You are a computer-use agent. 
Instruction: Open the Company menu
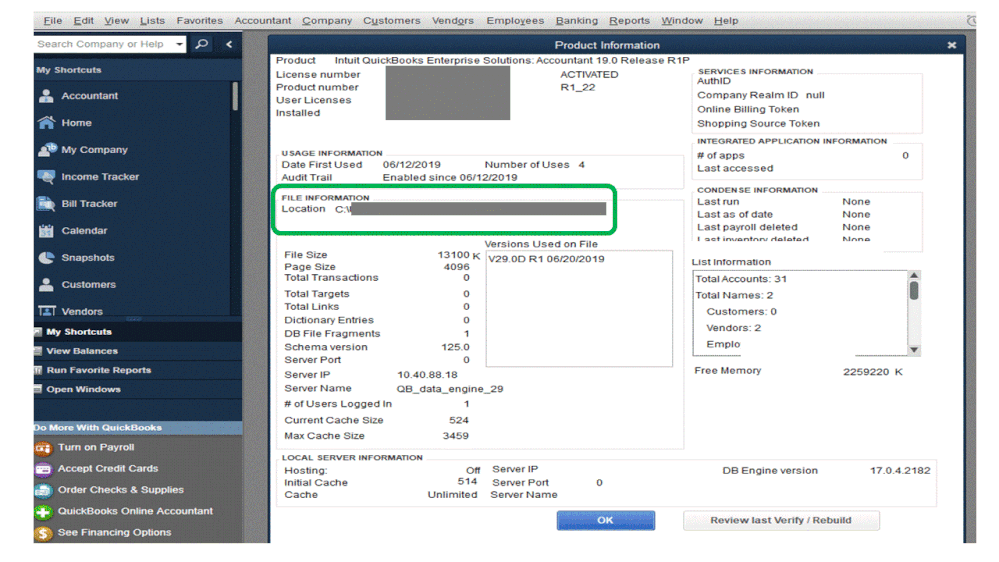pos(327,20)
